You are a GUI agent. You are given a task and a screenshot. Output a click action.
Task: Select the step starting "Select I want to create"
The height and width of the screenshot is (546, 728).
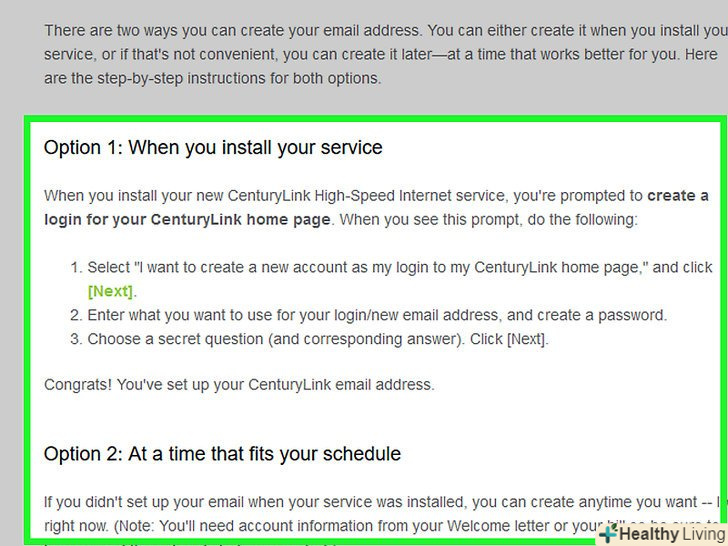pos(399,268)
